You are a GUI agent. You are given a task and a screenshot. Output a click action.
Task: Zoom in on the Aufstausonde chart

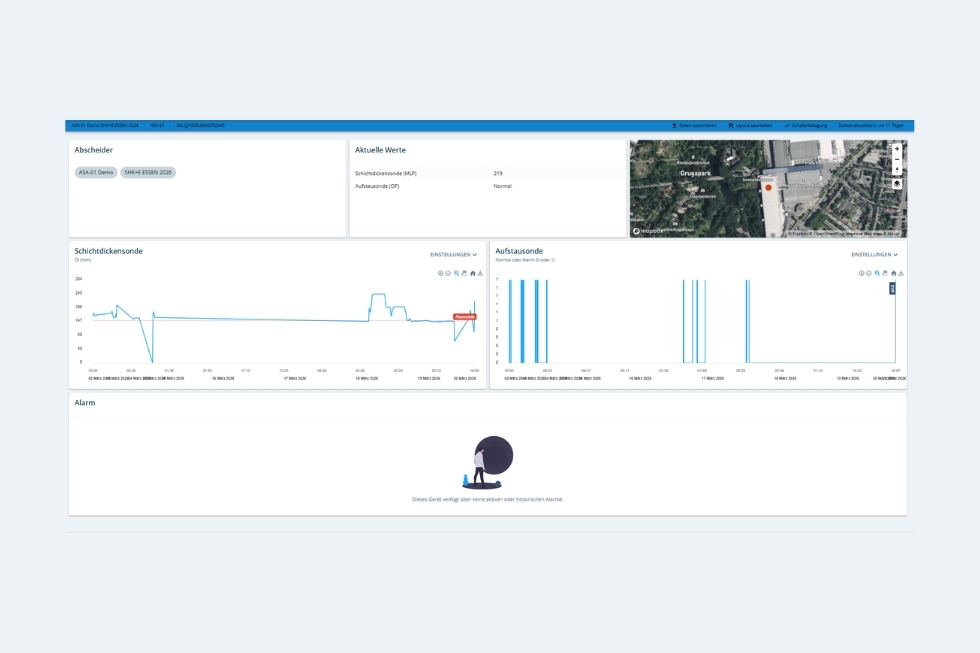coord(861,273)
